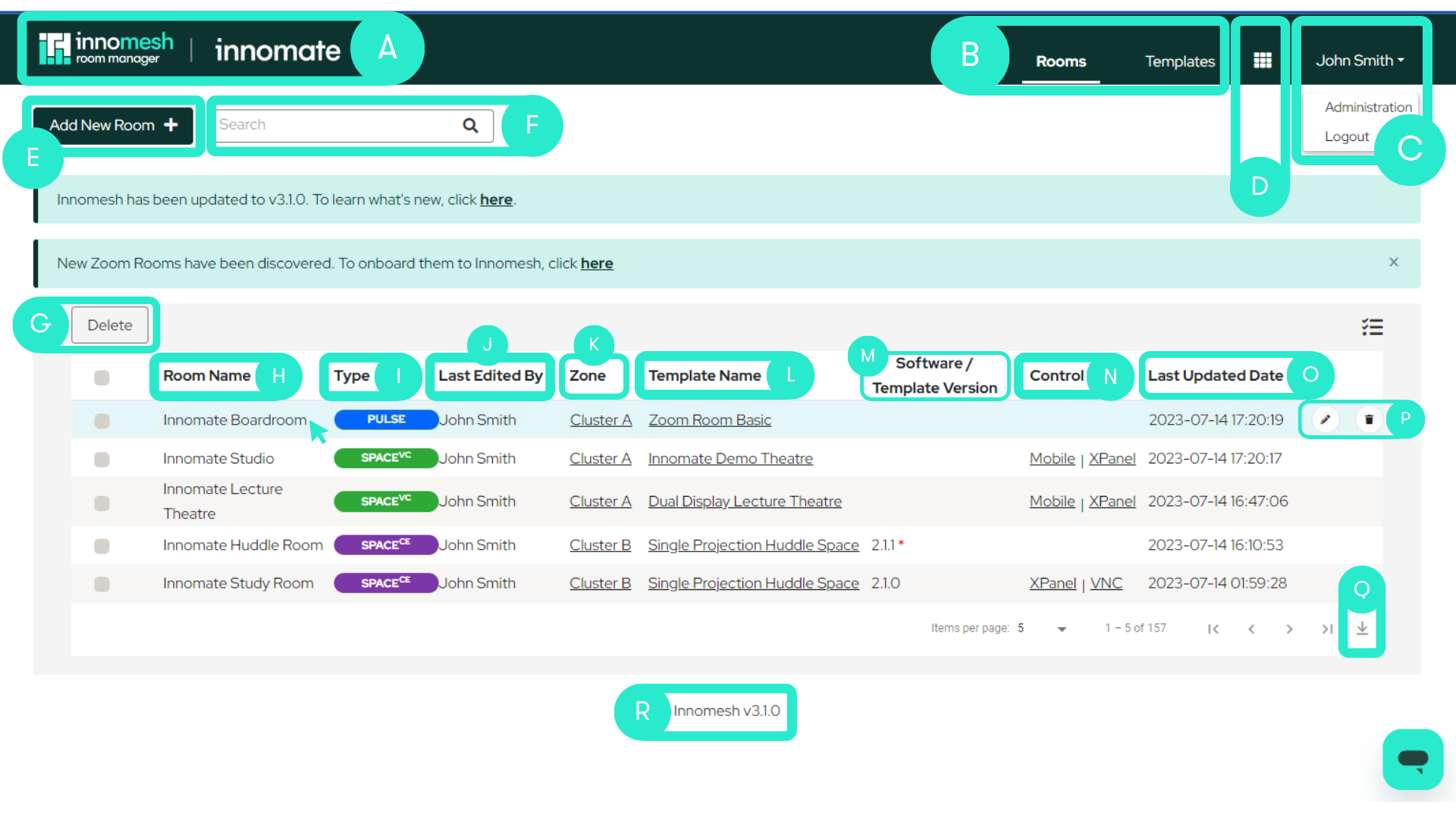Click the search magnifier icon
This screenshot has width=1456, height=819.
pyautogui.click(x=470, y=125)
